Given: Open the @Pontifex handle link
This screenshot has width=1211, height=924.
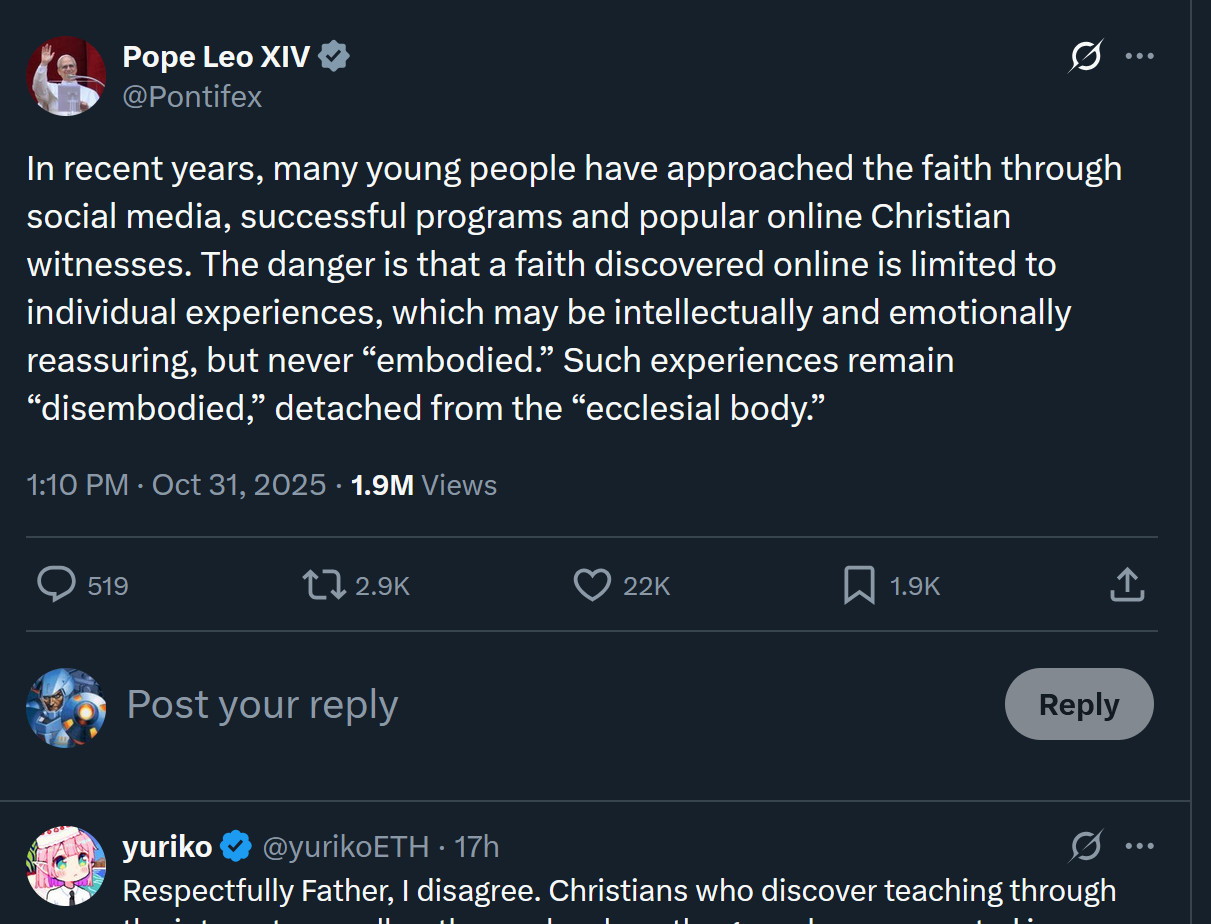Looking at the screenshot, I should pos(192,96).
